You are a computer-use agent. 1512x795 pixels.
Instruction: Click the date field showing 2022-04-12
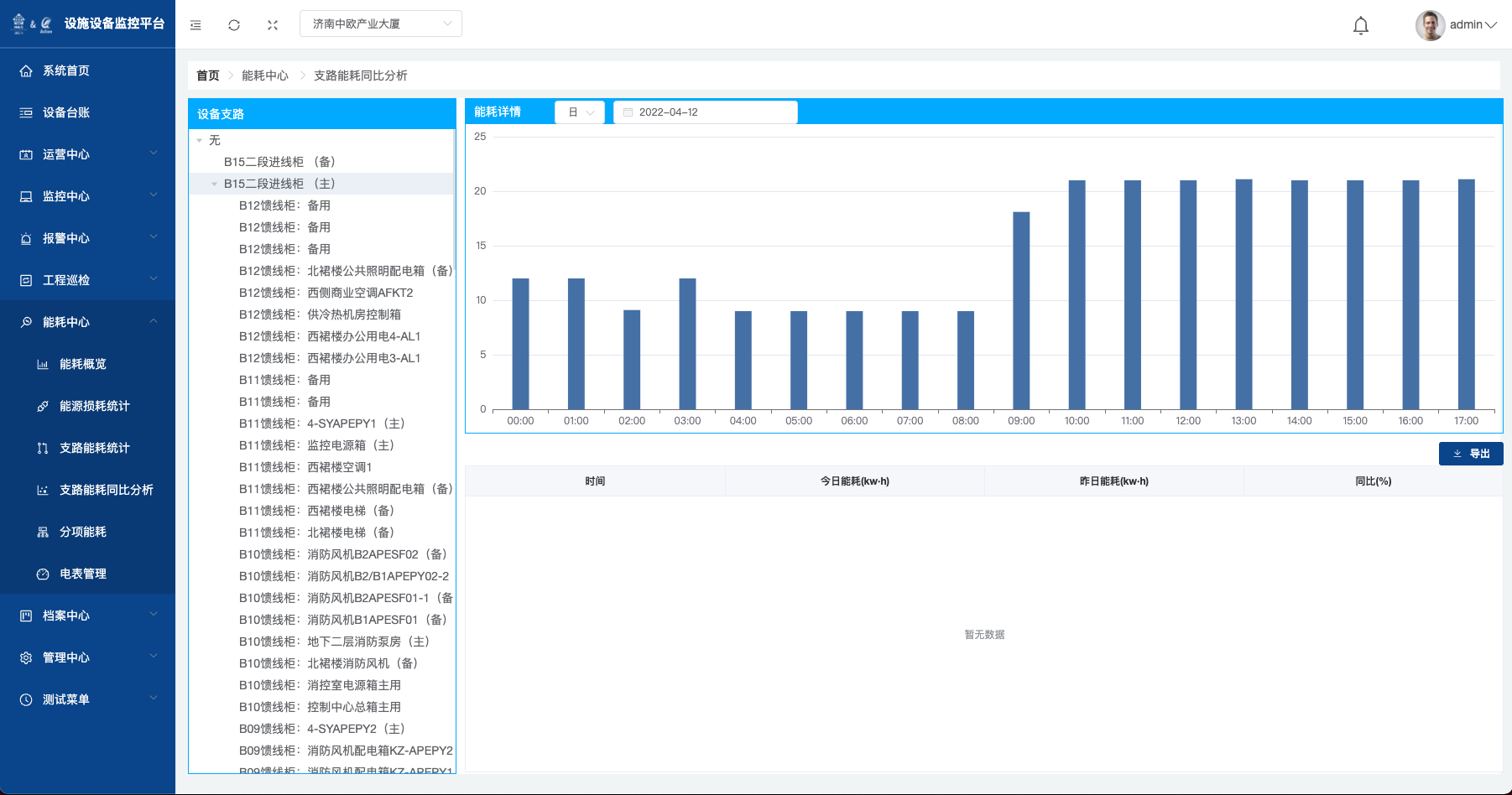tap(705, 112)
